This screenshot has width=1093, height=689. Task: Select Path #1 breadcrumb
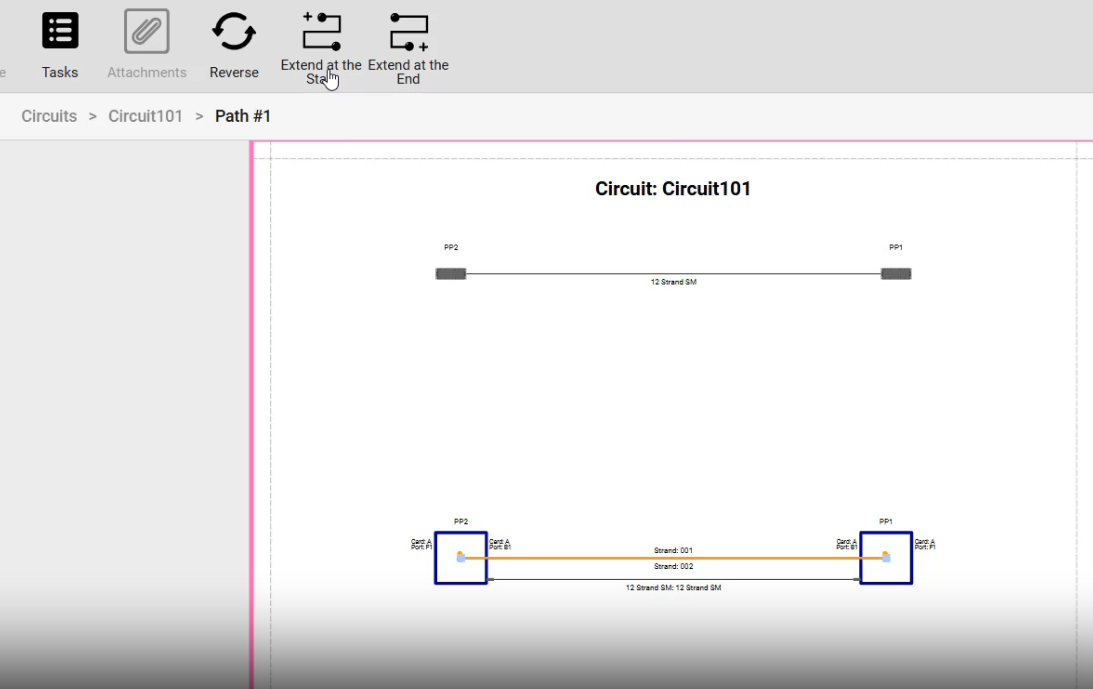(243, 116)
